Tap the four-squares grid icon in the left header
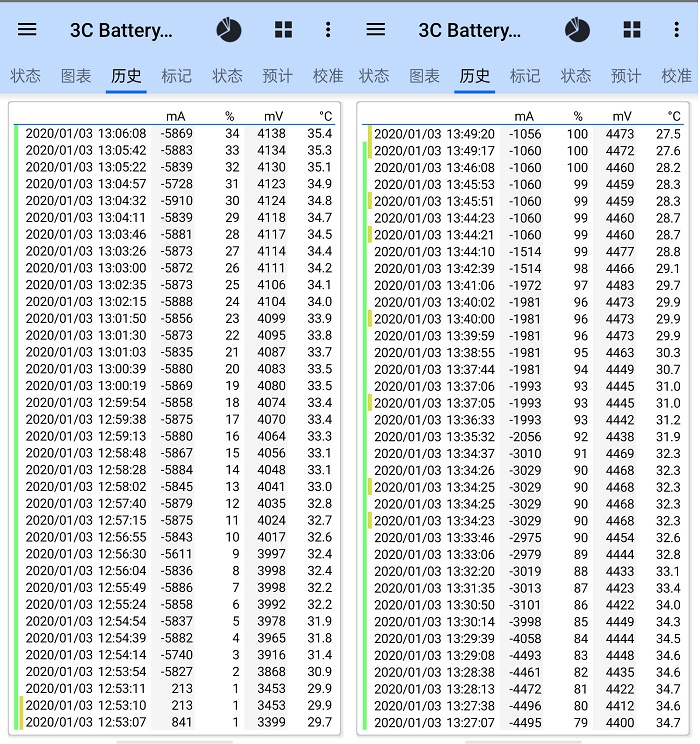This screenshot has width=700, height=744. tap(284, 30)
